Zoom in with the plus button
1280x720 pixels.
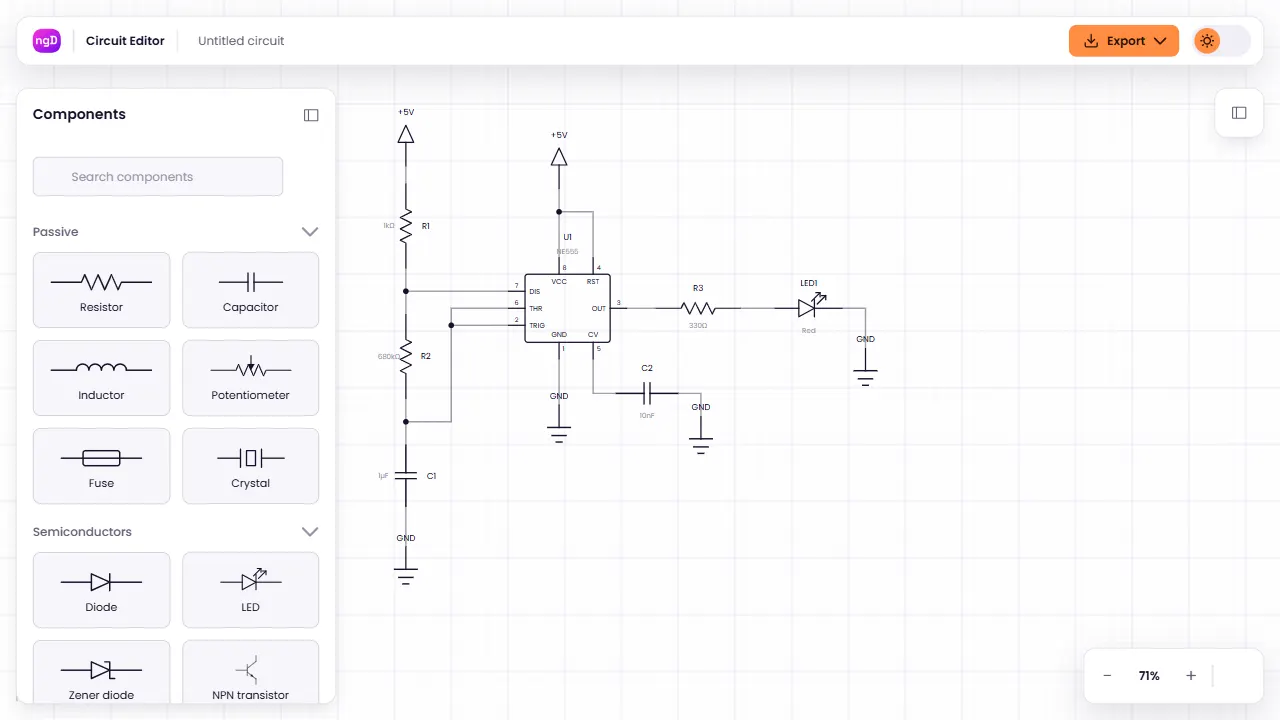(x=1191, y=676)
